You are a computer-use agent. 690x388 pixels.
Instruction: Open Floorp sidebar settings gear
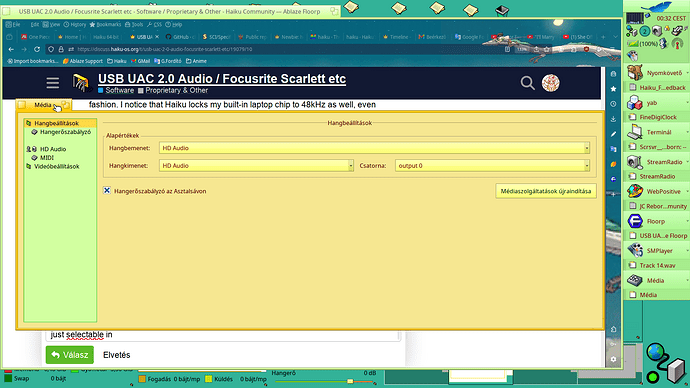(x=613, y=359)
